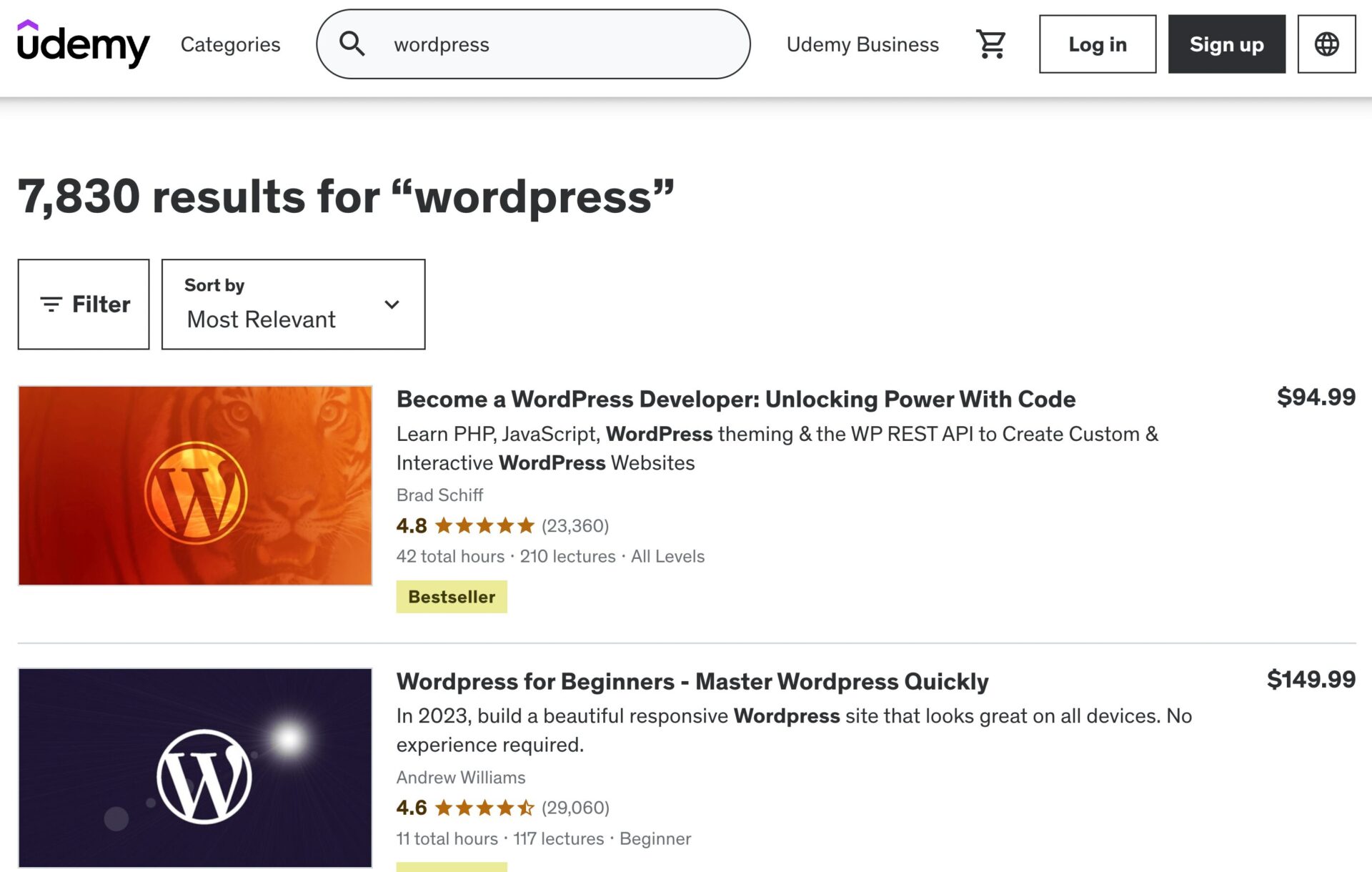Viewport: 1372px width, 872px height.
Task: Click the WordPress logo on the dark purple thumbnail
Action: 204,777
